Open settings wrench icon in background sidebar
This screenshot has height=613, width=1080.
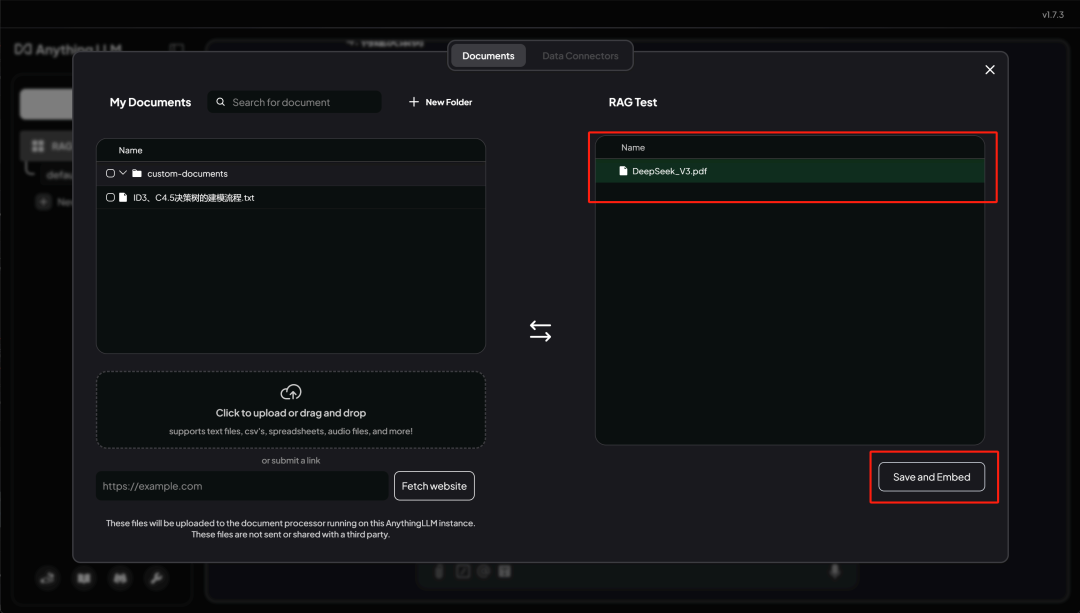[156, 578]
